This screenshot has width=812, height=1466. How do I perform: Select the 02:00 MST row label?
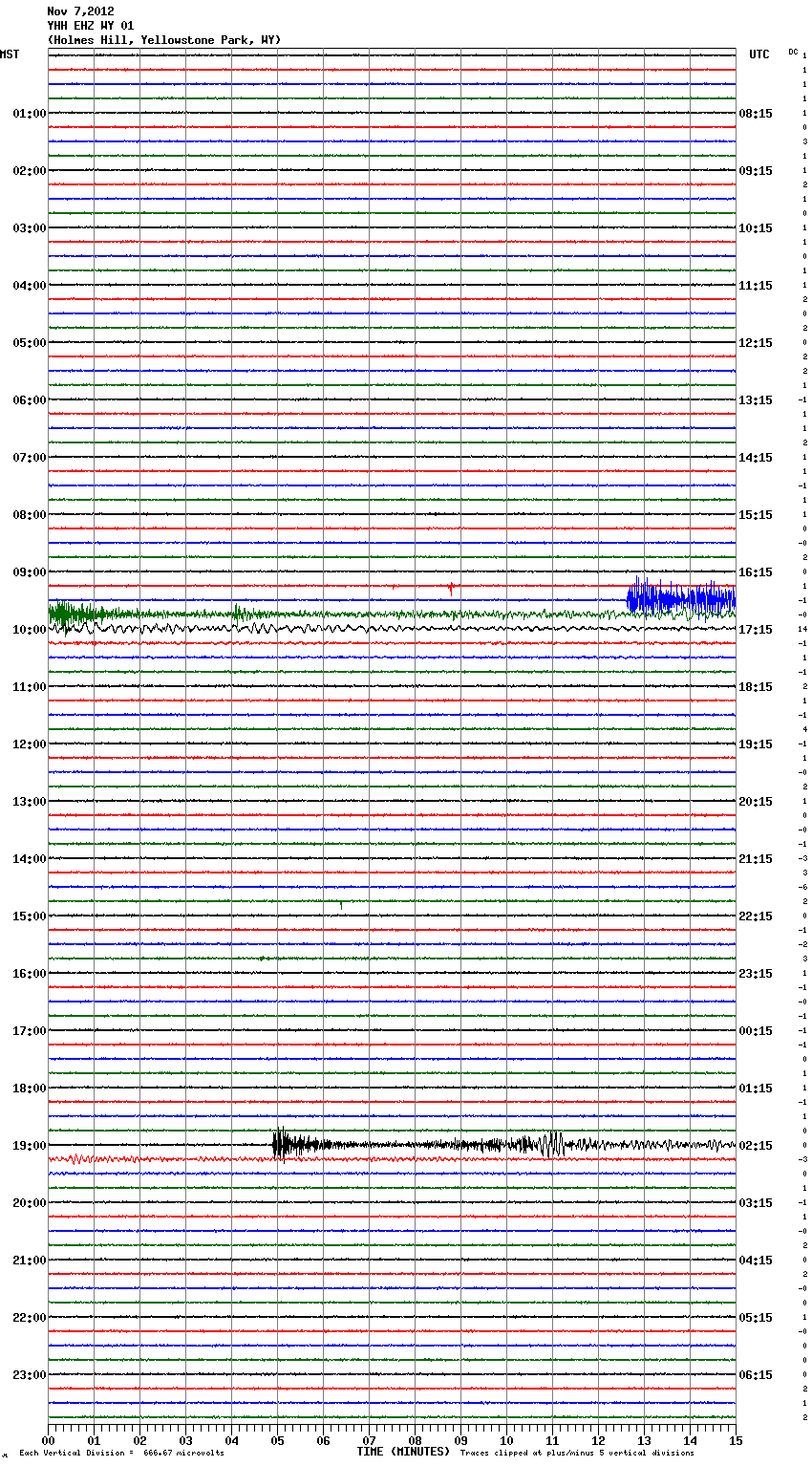[30, 171]
